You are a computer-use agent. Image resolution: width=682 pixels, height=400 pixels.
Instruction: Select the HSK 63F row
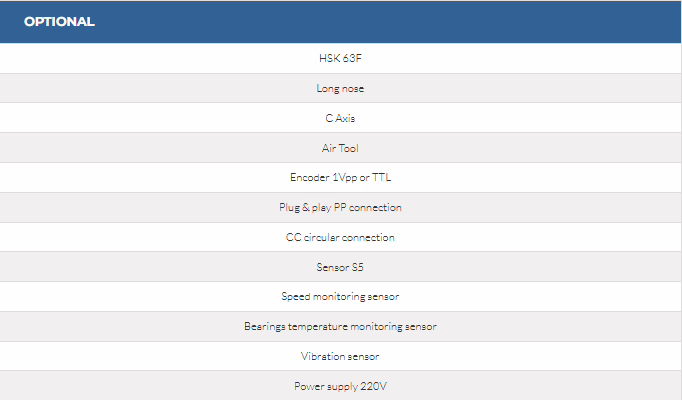coord(340,58)
